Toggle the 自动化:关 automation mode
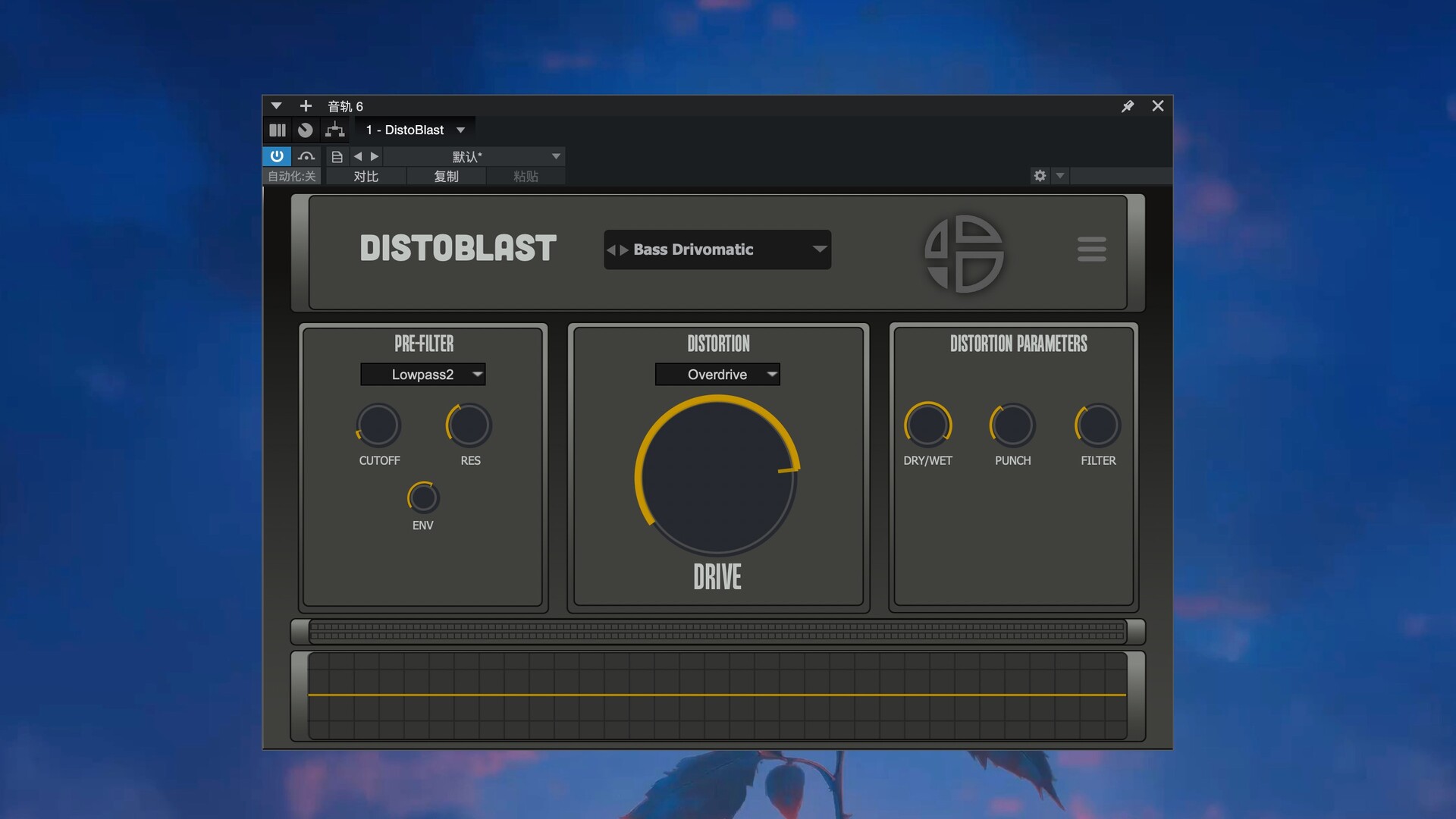 tap(292, 176)
